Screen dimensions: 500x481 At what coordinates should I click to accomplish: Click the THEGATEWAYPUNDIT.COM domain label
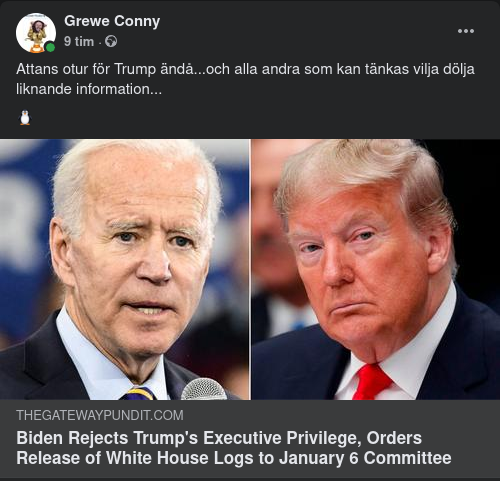(x=100, y=415)
